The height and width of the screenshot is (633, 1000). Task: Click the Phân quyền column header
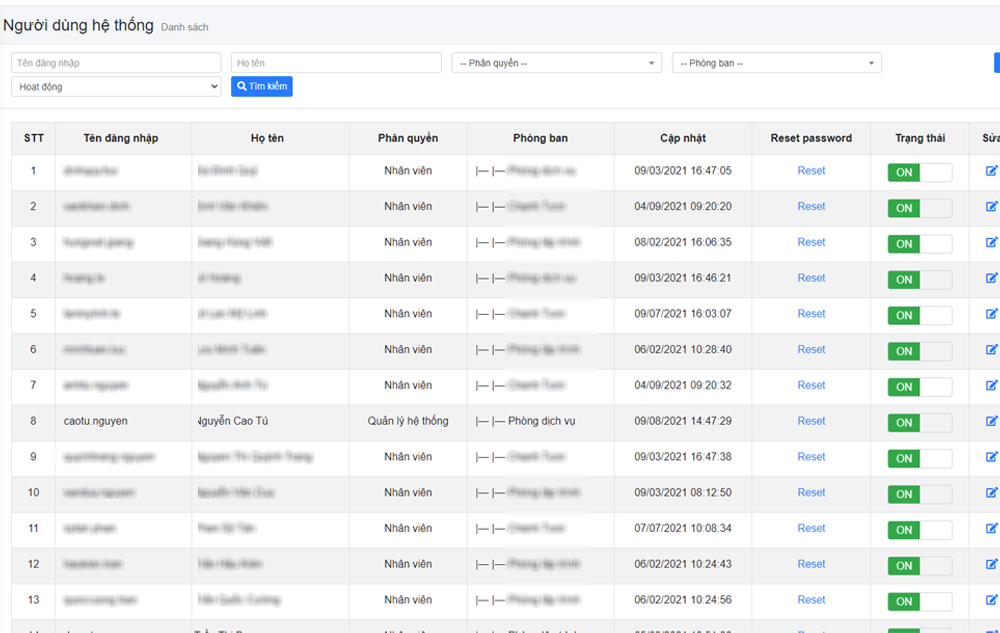pyautogui.click(x=408, y=138)
